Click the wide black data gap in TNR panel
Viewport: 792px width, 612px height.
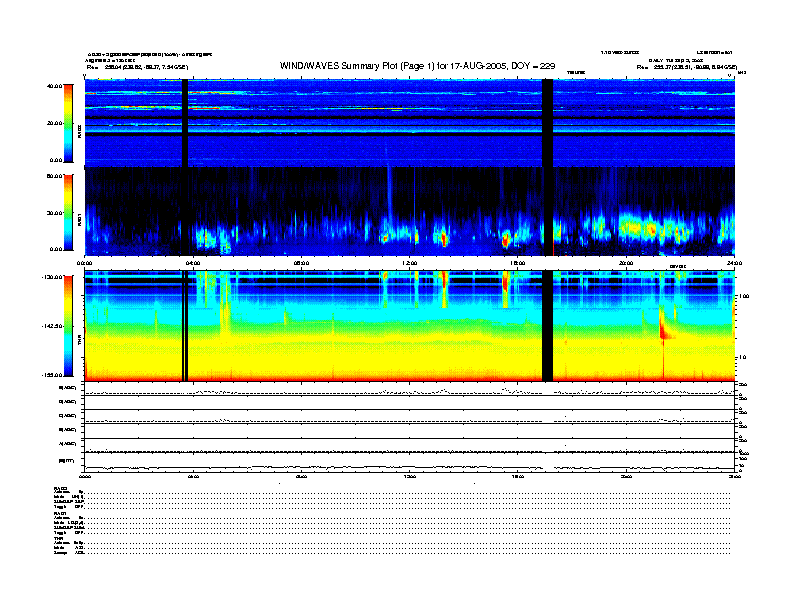pyautogui.click(x=548, y=326)
